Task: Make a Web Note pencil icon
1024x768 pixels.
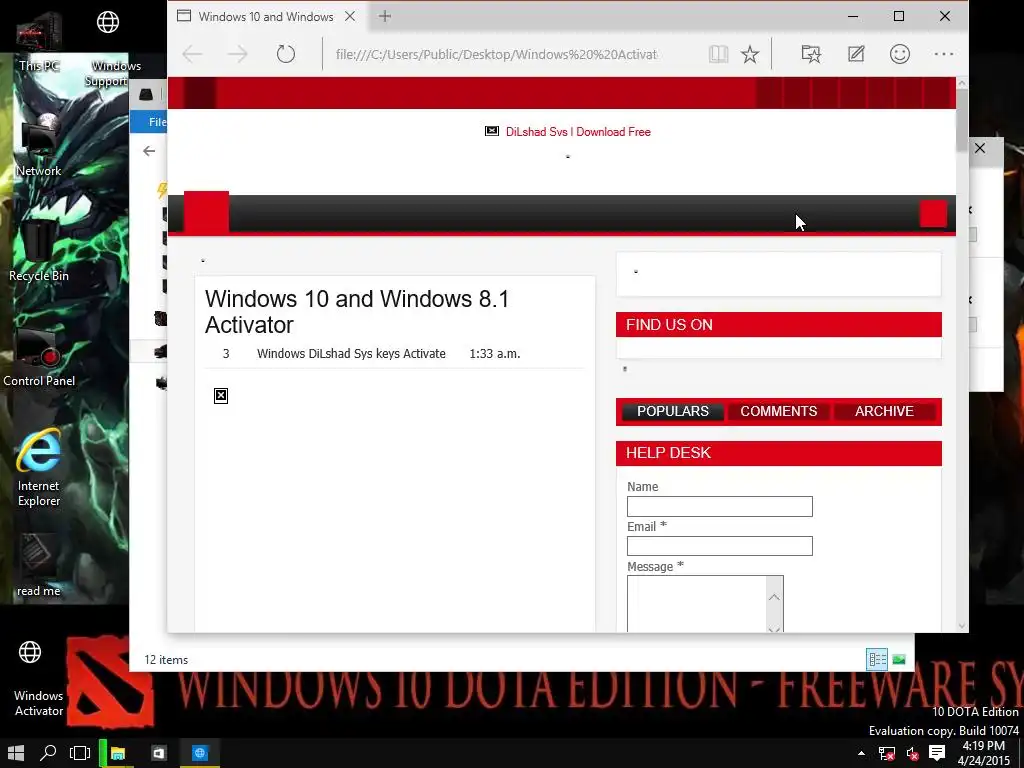Action: coord(856,54)
